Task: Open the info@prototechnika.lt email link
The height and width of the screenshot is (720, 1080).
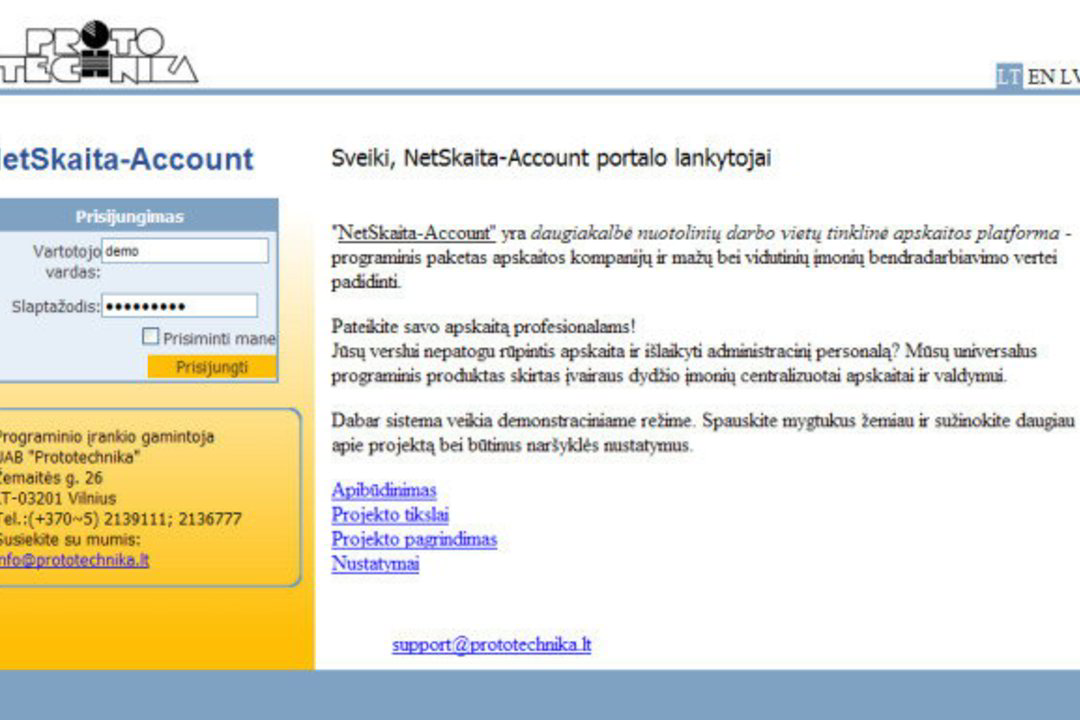Action: coord(74,560)
